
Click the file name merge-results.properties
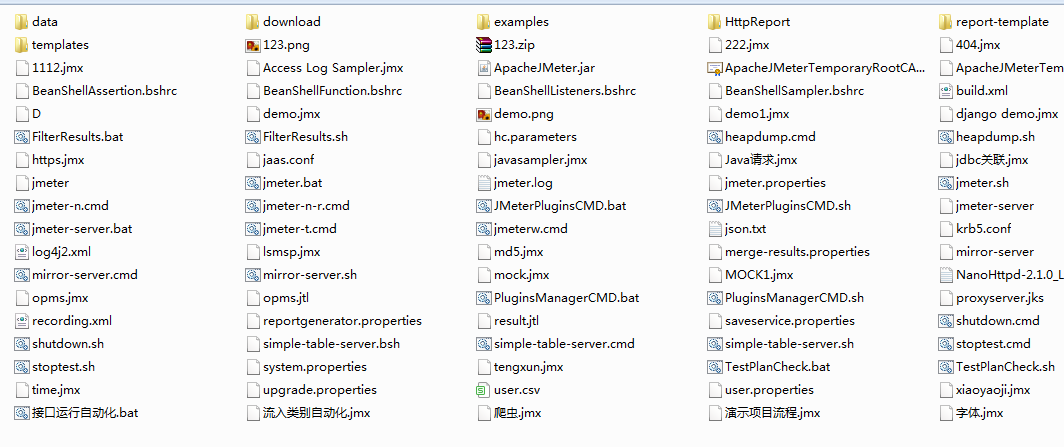[x=797, y=252]
